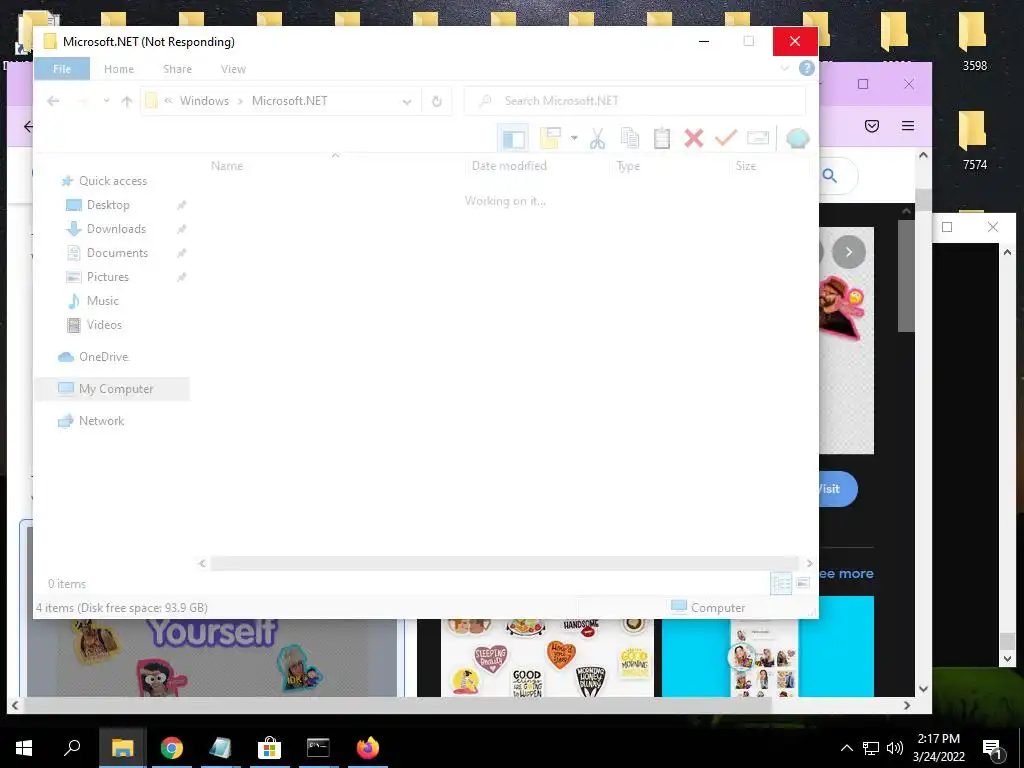Select OneDrive in the navigation pane

[103, 357]
